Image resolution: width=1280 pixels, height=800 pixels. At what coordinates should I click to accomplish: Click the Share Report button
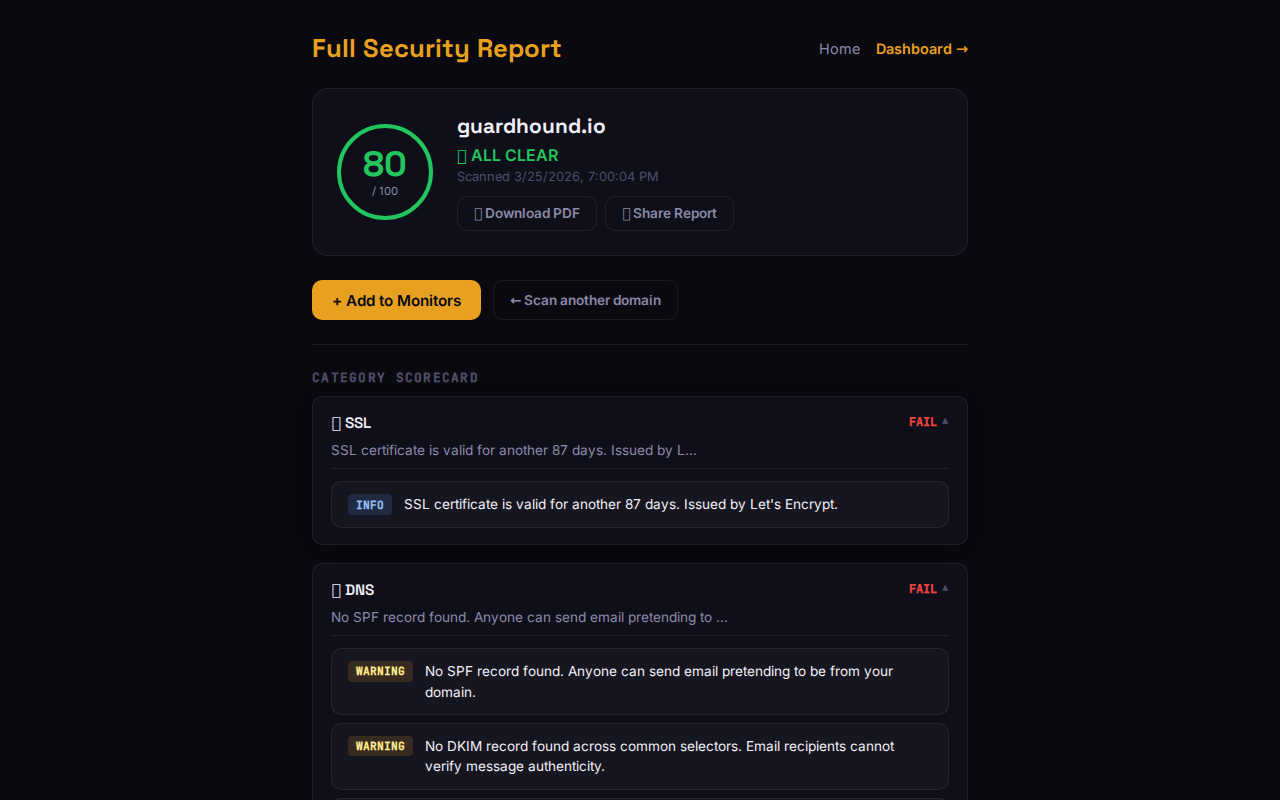point(669,213)
